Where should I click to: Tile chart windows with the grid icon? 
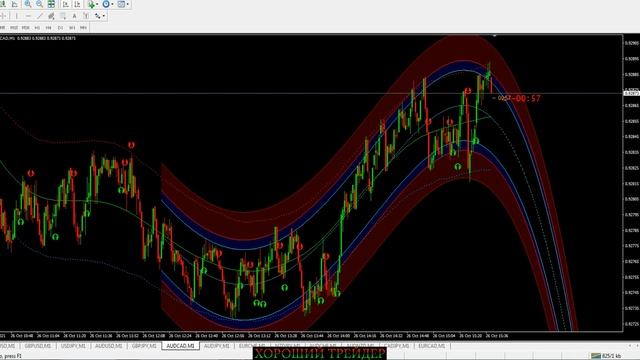[x=51, y=4]
